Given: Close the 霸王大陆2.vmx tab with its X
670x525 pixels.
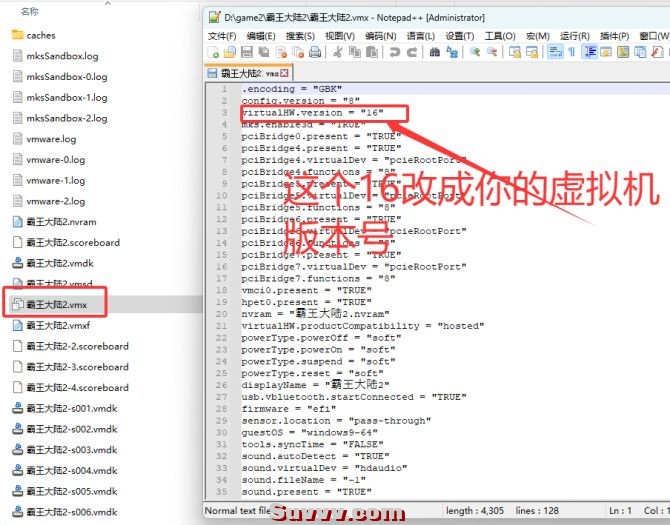Looking at the screenshot, I should 284,73.
